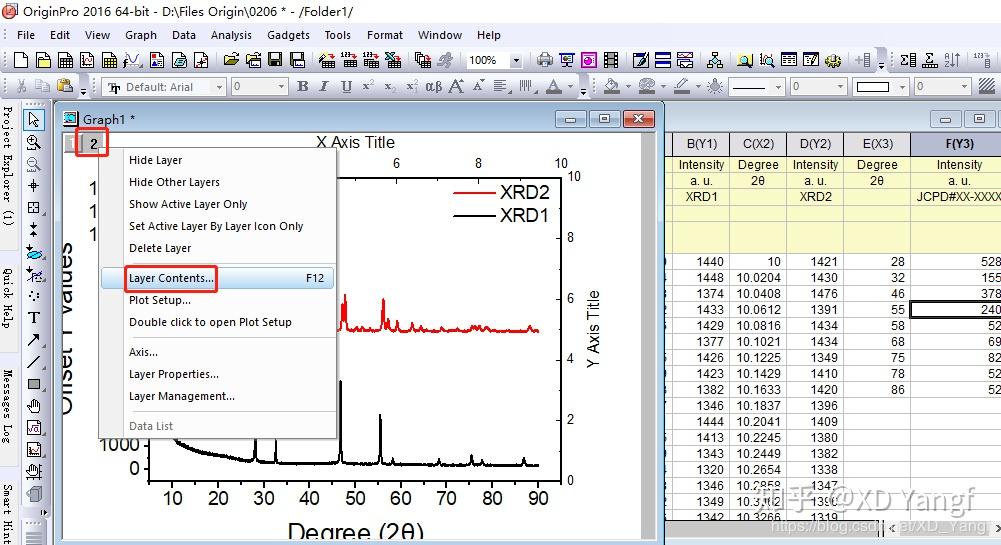This screenshot has width=1001, height=545.
Task: Select the Arrow drawing tool
Action: click(34, 340)
